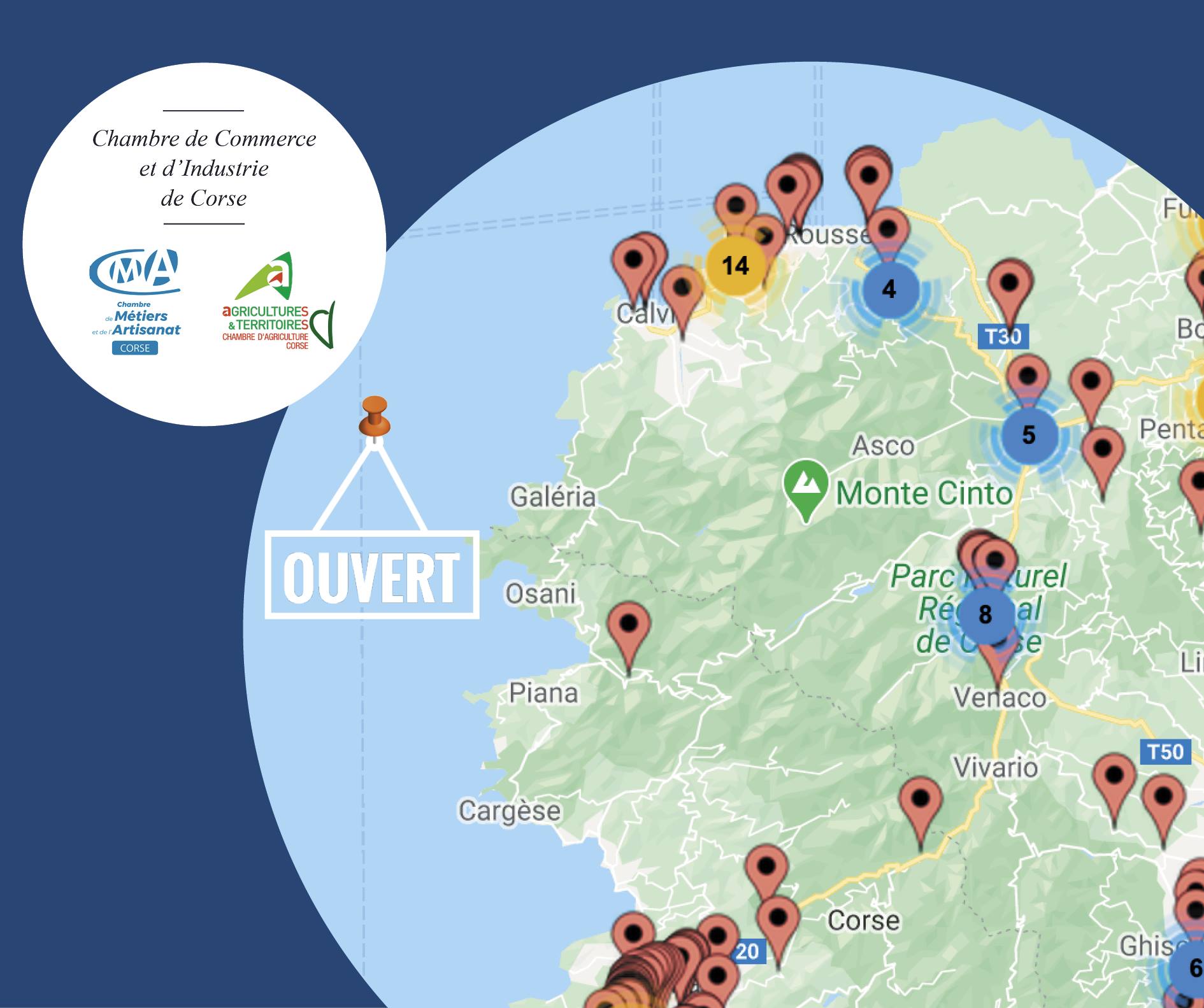Click the OUVERT hanging sign
Viewport: 1204px width, 1008px height.
point(372,574)
